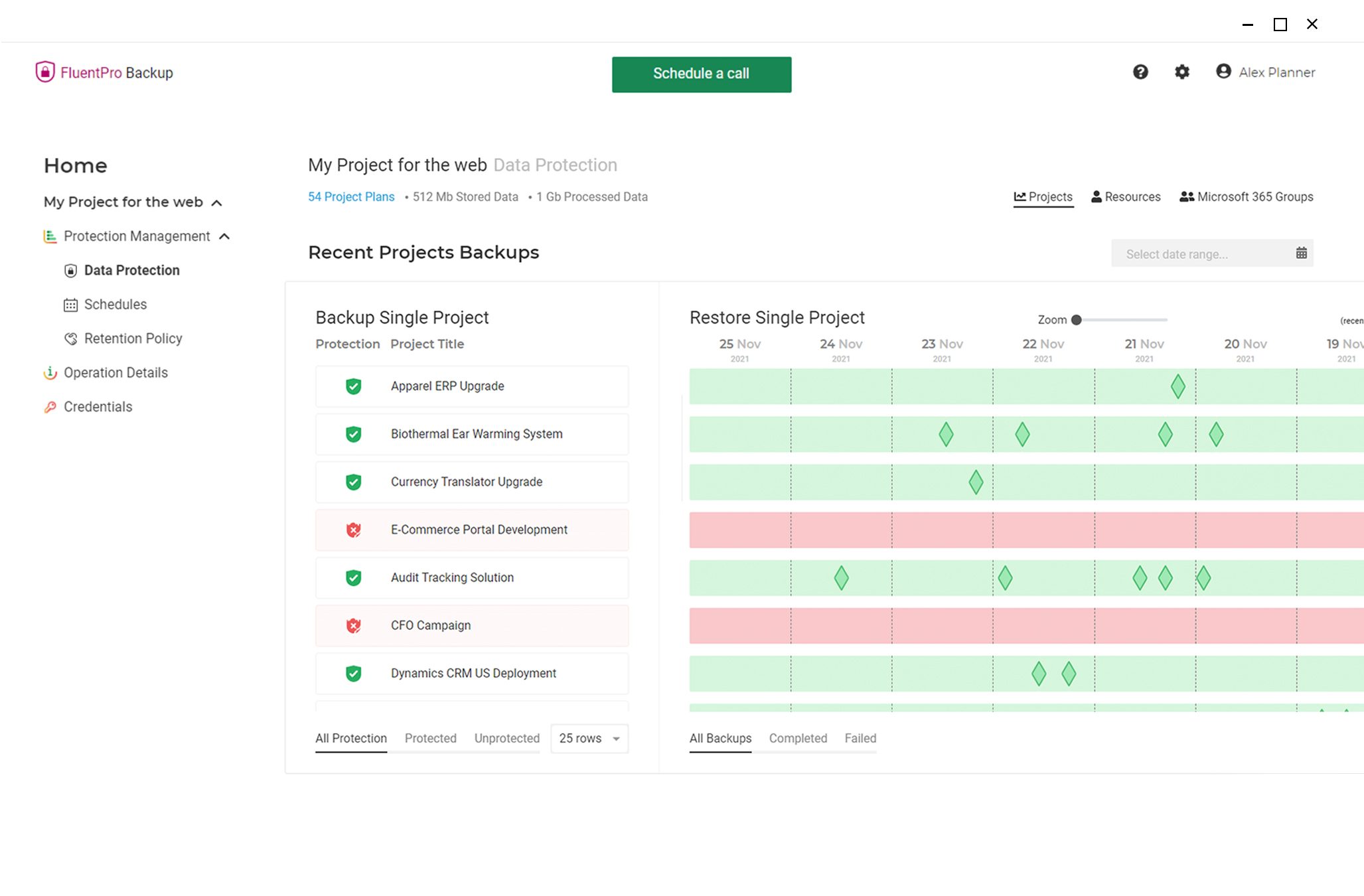Screen dimensions: 1364x896
Task: Switch to the Completed backups tab
Action: pyautogui.click(x=798, y=738)
